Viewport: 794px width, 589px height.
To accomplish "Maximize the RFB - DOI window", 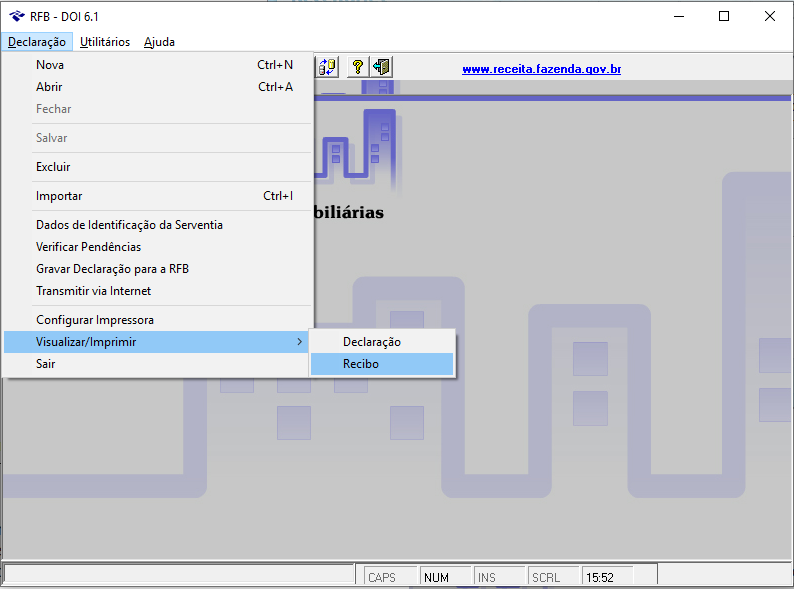I will pyautogui.click(x=724, y=16).
